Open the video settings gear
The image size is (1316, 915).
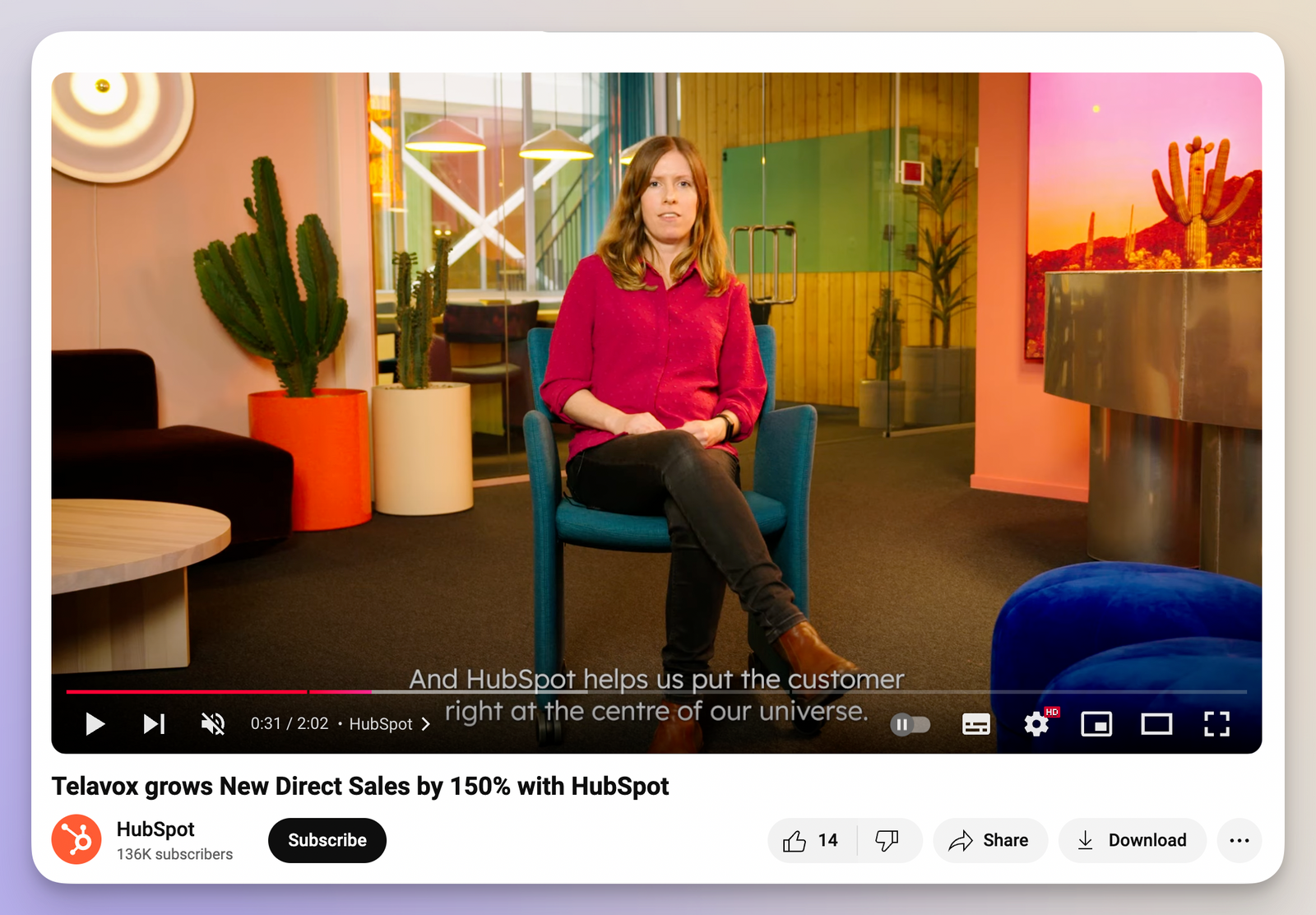[x=1036, y=724]
